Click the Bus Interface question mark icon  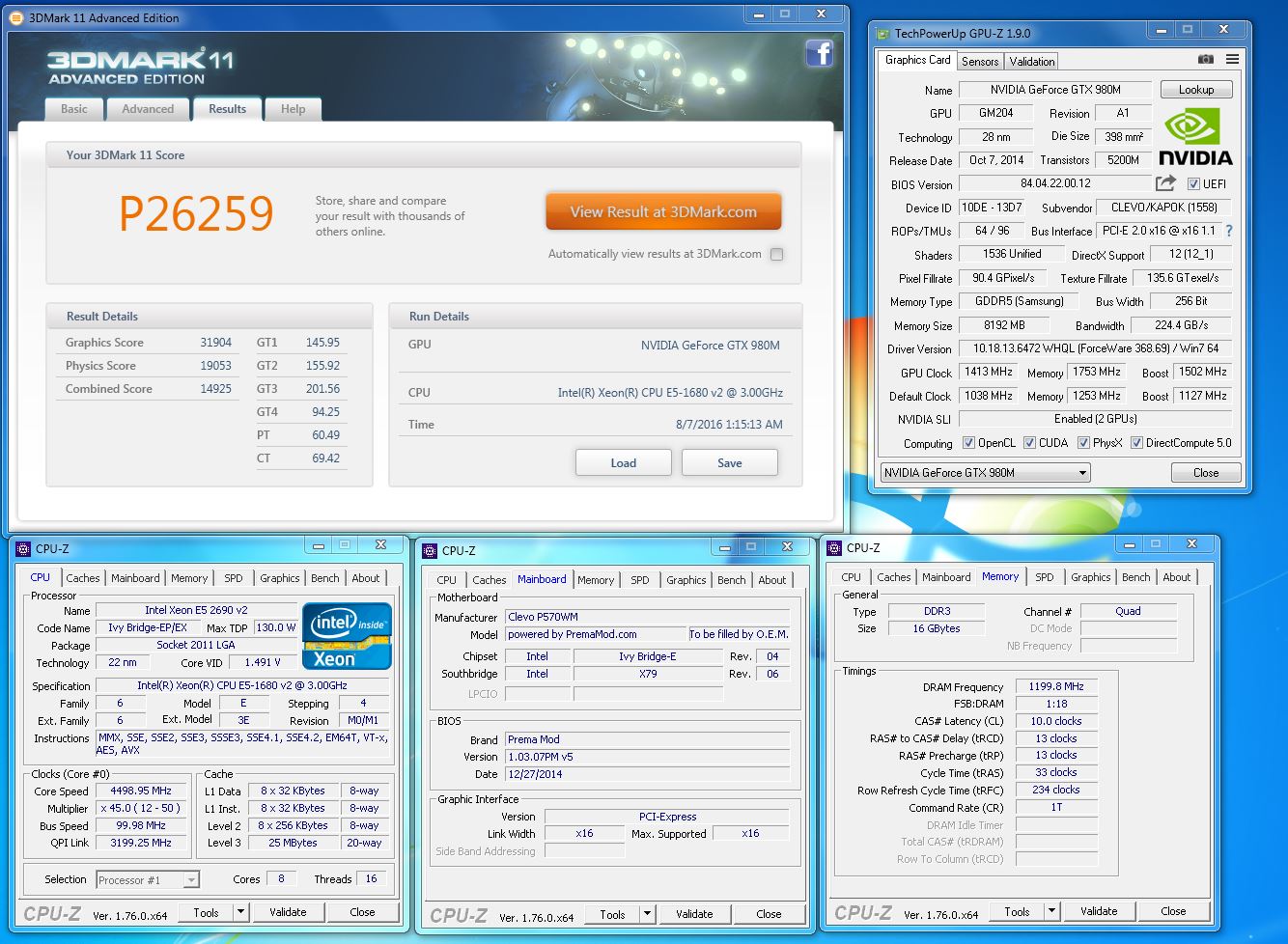pyautogui.click(x=1229, y=231)
